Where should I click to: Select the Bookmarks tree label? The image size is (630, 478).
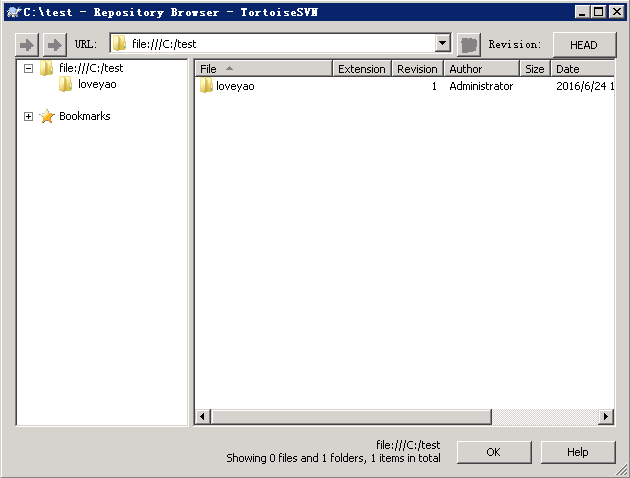pyautogui.click(x=85, y=116)
